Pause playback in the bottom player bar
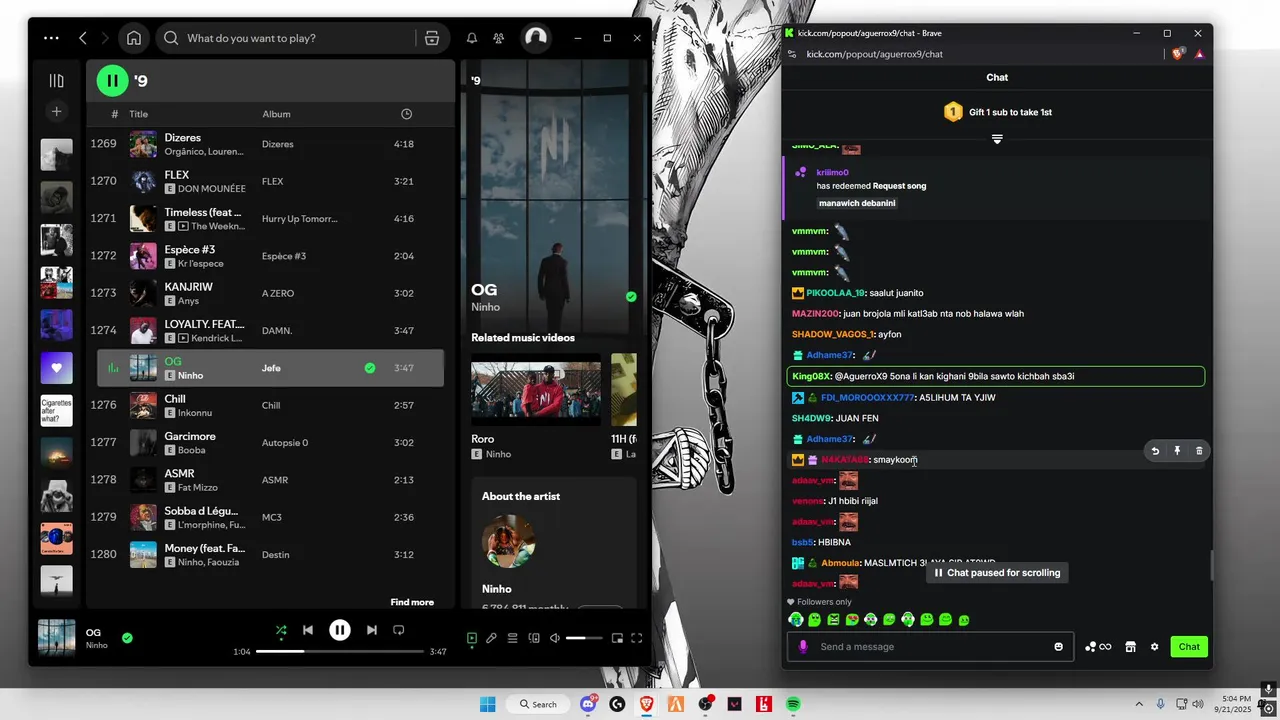 [340, 630]
